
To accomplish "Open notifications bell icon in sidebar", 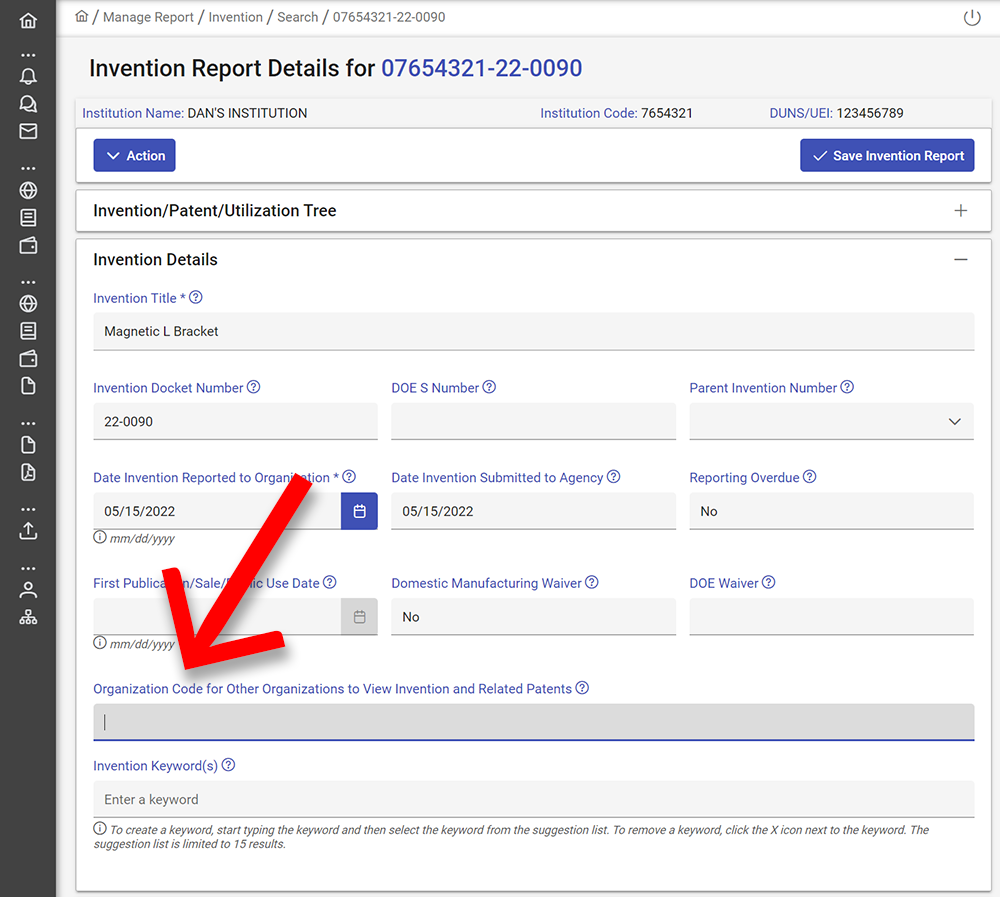I will pyautogui.click(x=28, y=76).
